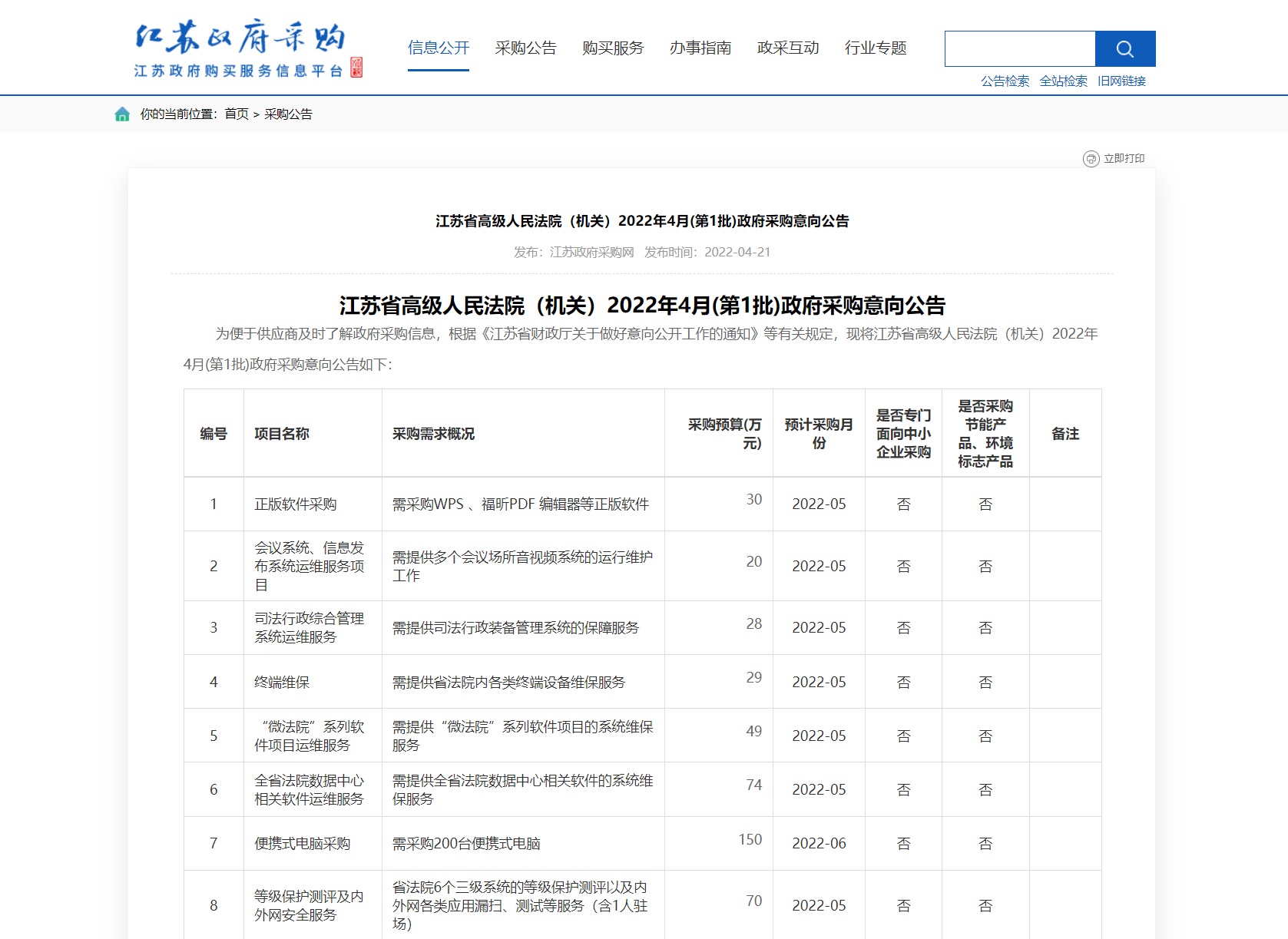Open the 办事指南 menu
The width and height of the screenshot is (1288, 939).
(x=700, y=48)
